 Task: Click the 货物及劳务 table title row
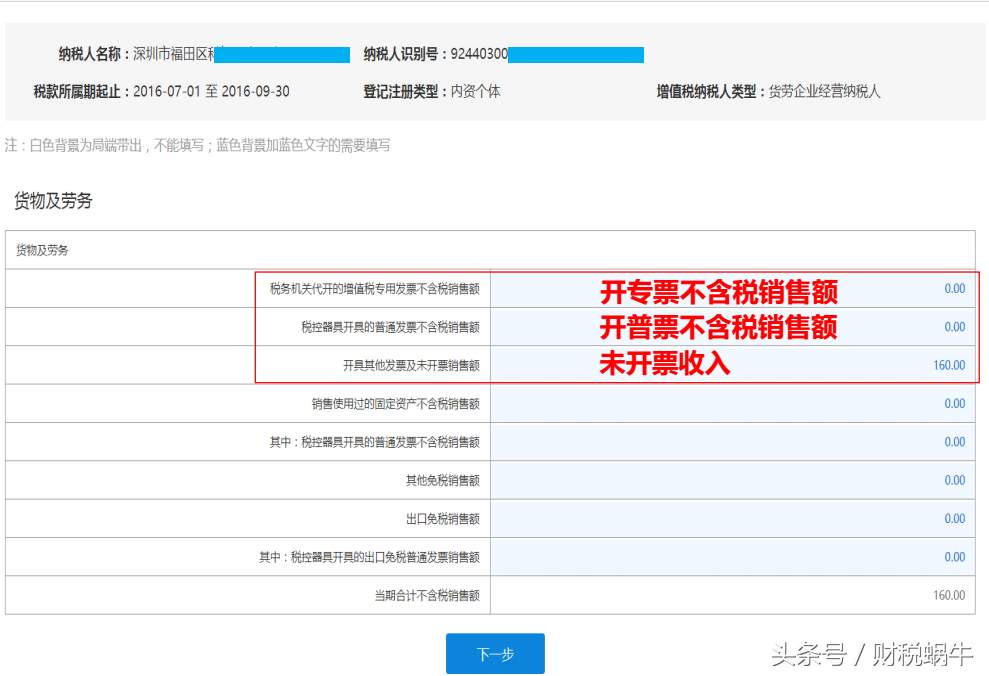pos(44,249)
